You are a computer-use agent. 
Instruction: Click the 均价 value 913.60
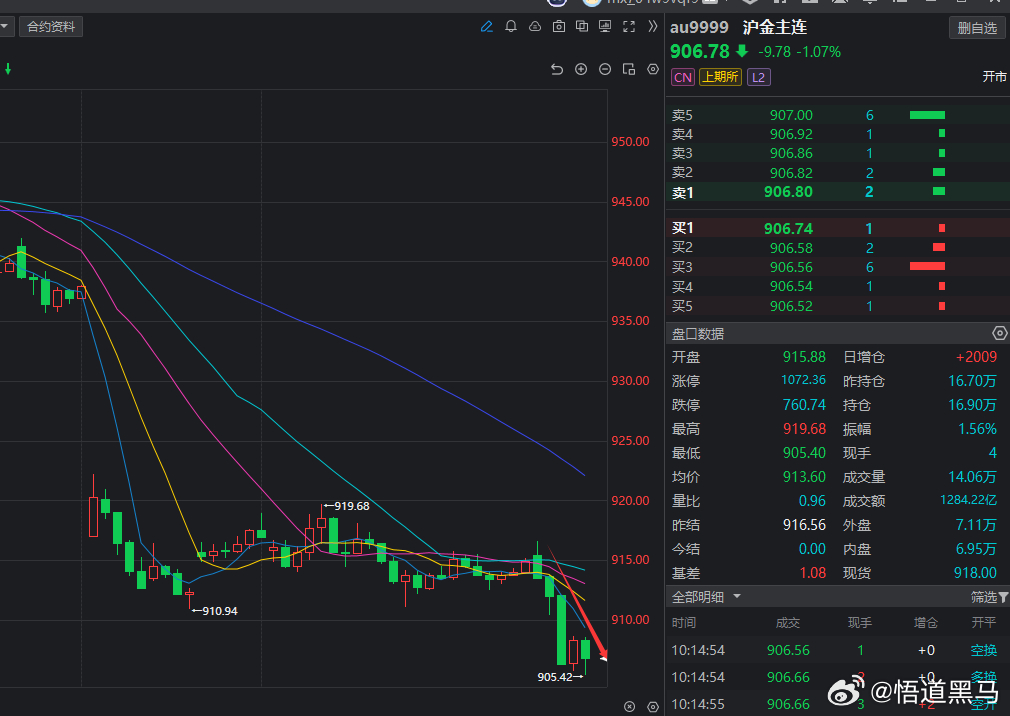pos(804,477)
